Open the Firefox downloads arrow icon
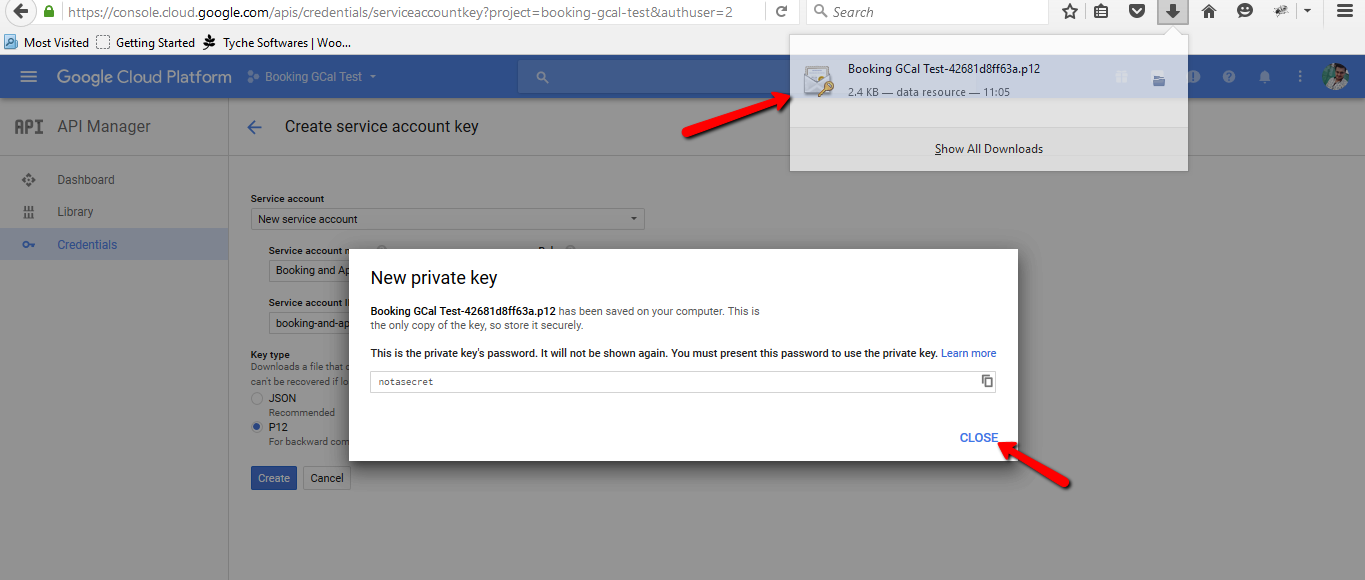This screenshot has width=1365, height=580. tap(1172, 12)
